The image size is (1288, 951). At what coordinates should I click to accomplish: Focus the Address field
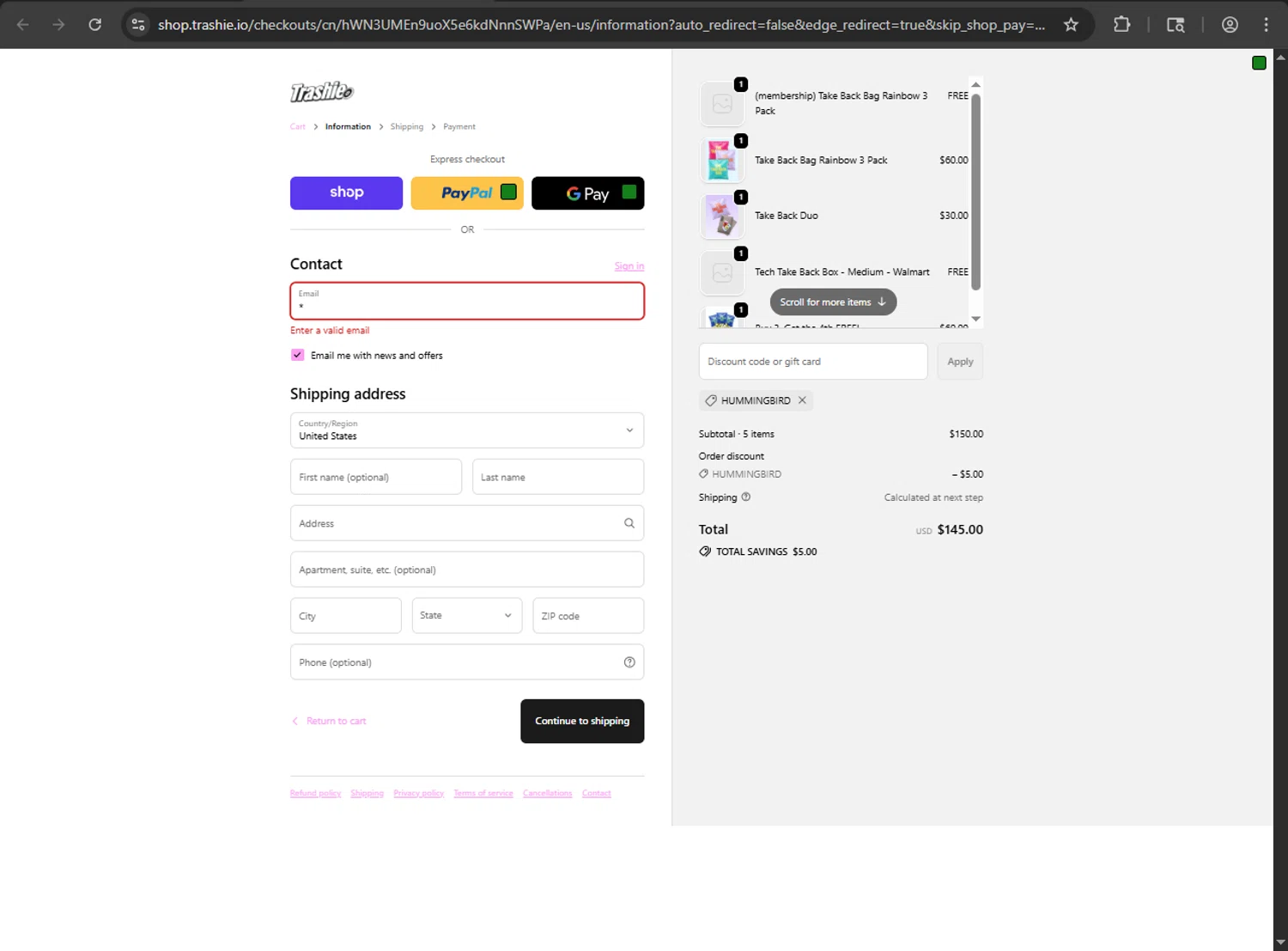click(x=467, y=523)
